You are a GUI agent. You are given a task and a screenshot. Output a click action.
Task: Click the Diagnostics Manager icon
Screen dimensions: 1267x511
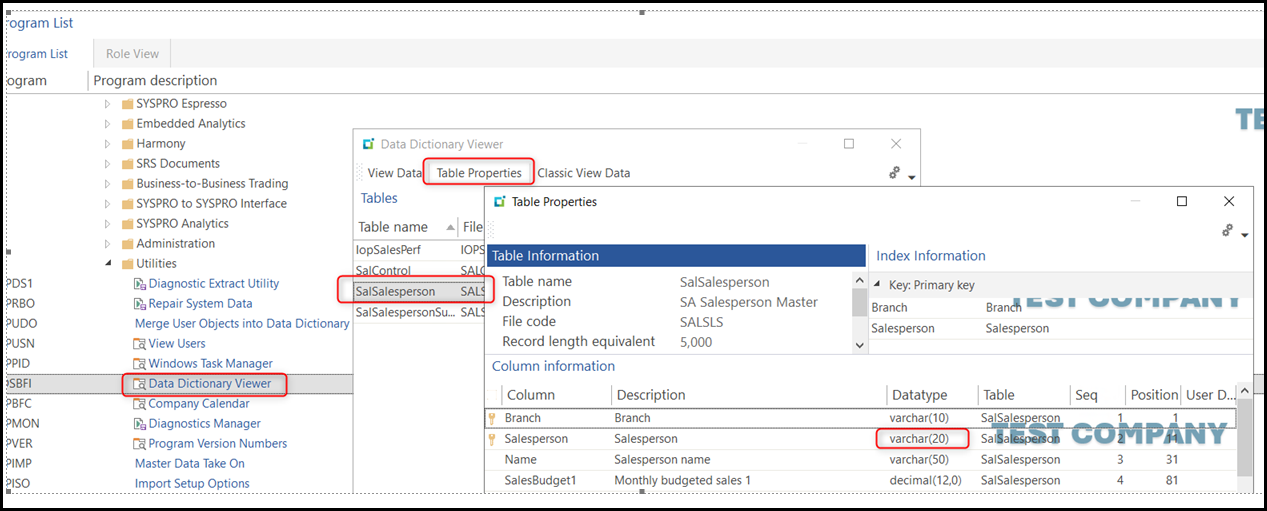(x=140, y=424)
